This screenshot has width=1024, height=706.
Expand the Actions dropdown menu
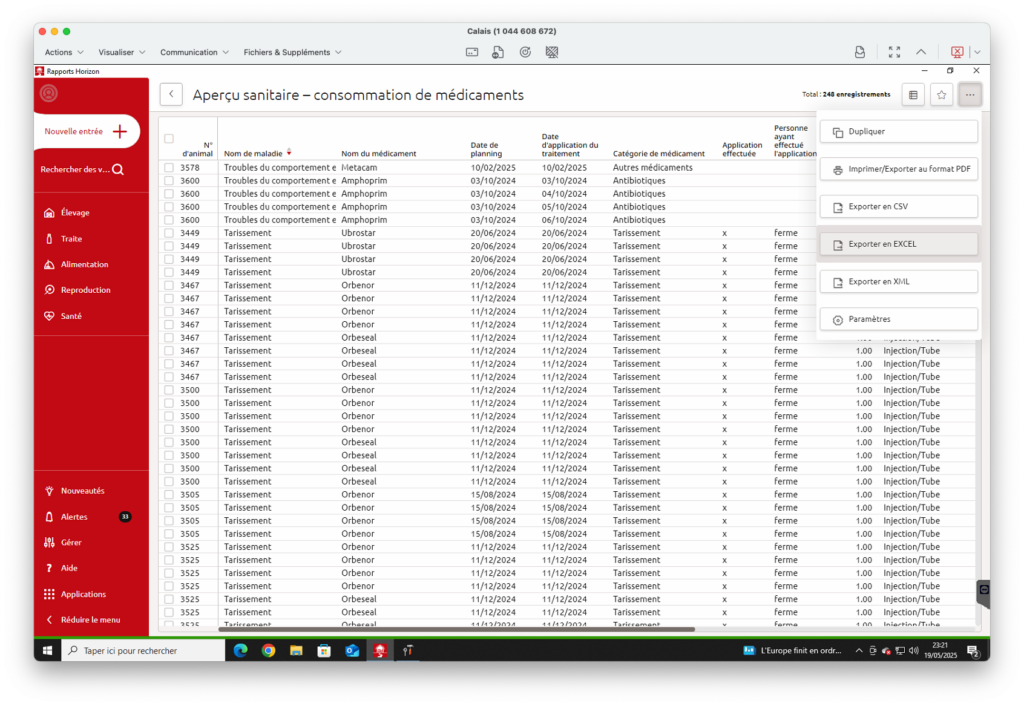coord(64,52)
